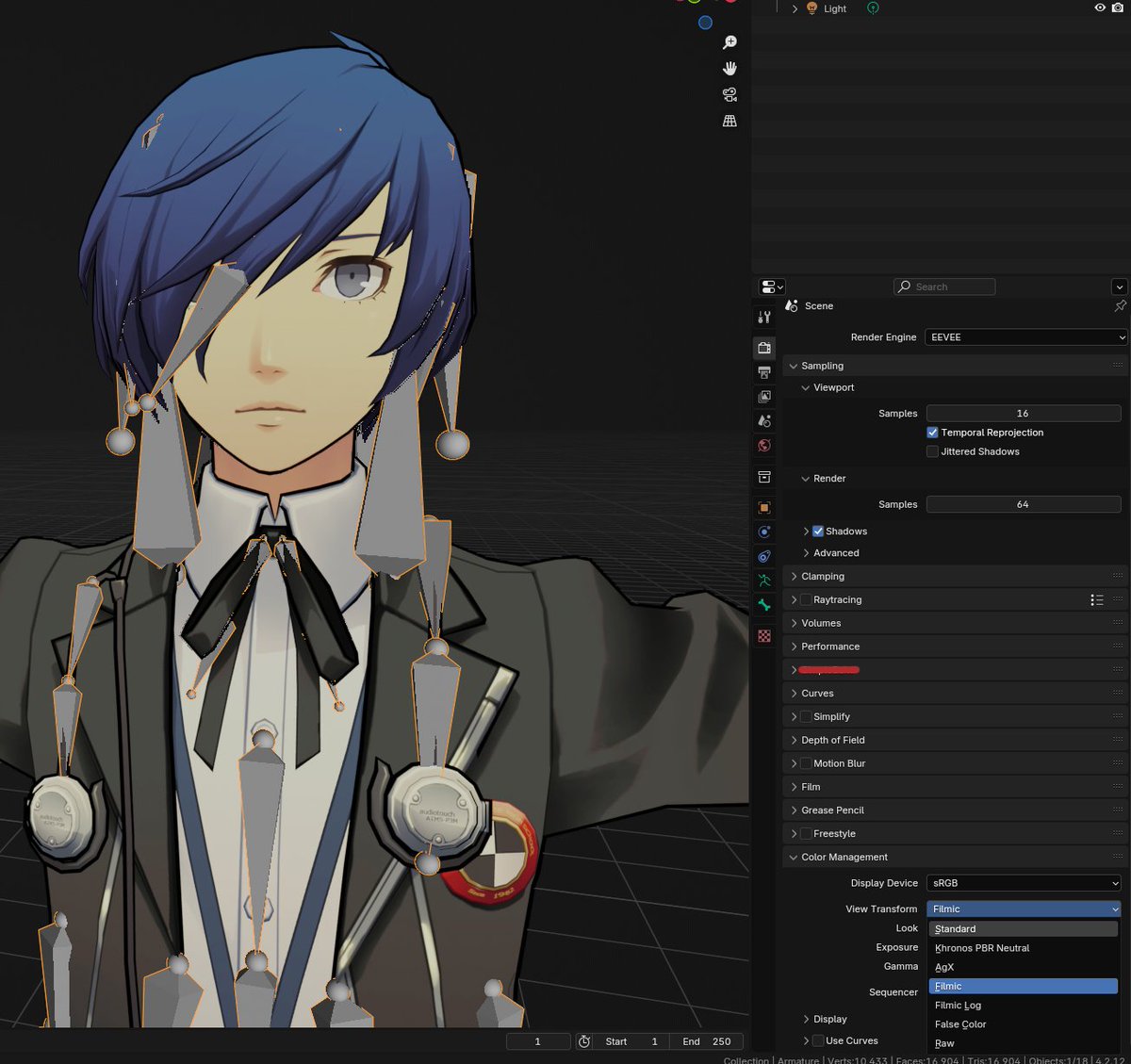Toggle the Shadows checkbox
Image resolution: width=1131 pixels, height=1064 pixels.
(x=818, y=532)
